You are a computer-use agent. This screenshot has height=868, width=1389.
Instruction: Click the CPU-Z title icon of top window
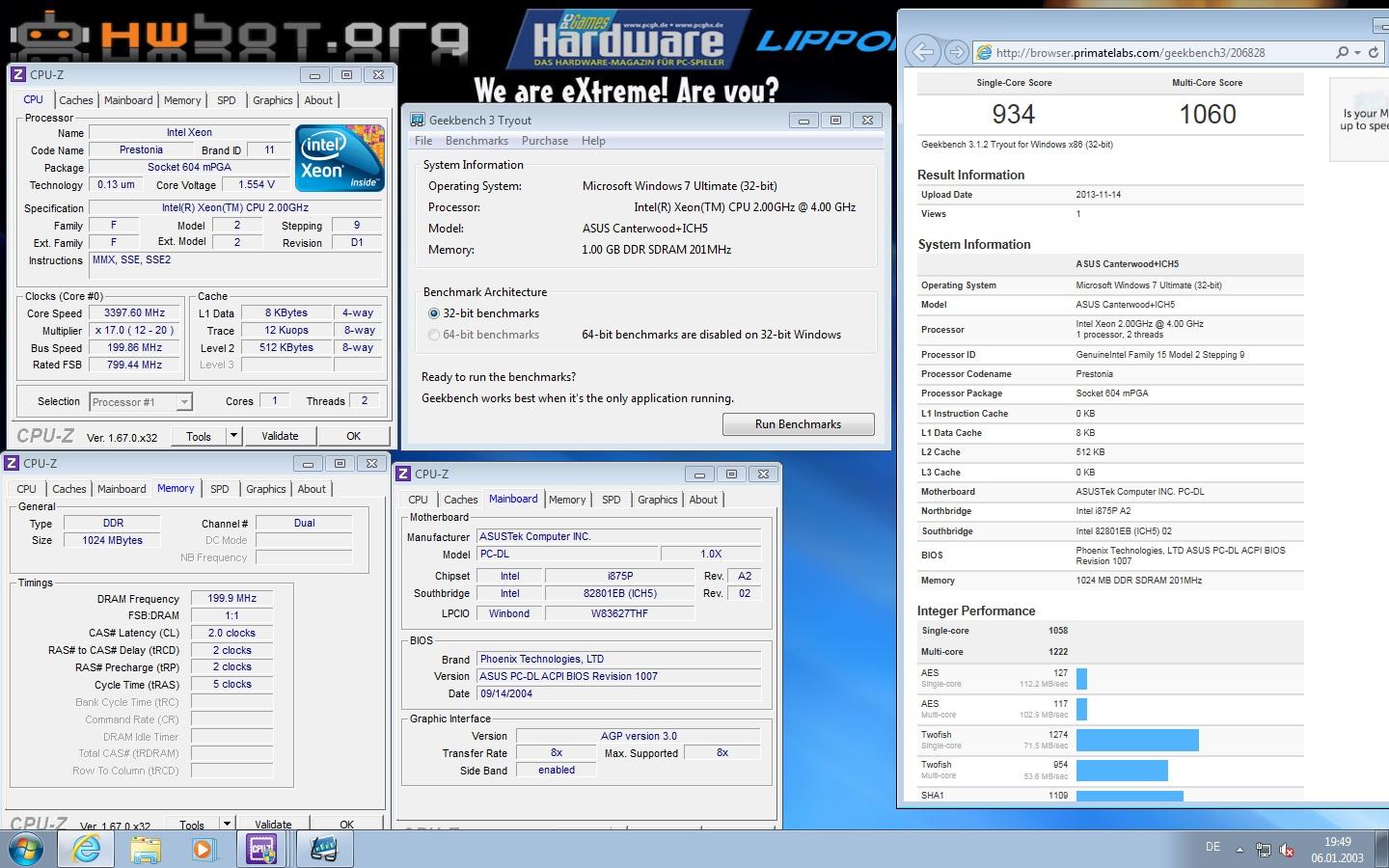click(17, 74)
